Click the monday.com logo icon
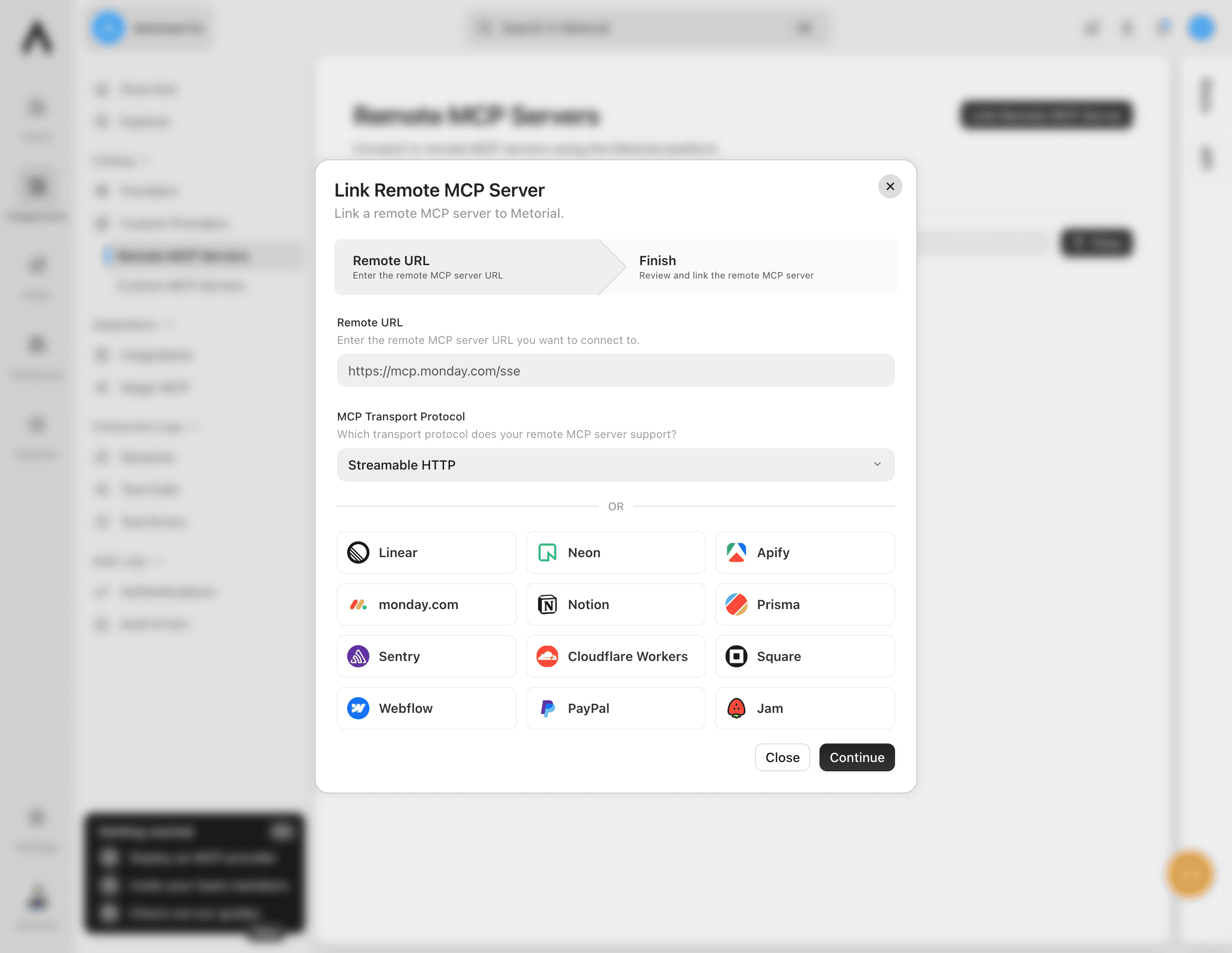Viewport: 1232px width, 953px height. (x=358, y=604)
